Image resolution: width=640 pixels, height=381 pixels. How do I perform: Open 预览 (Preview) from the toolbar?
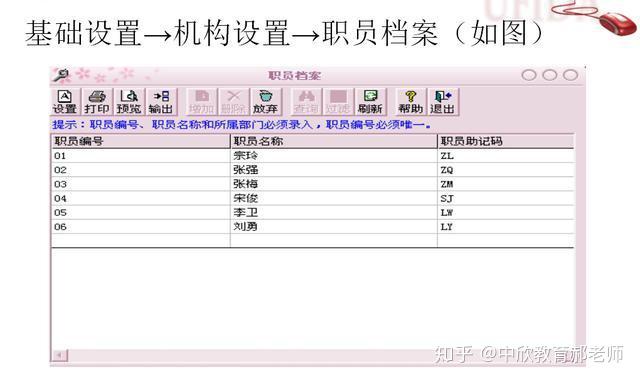click(129, 102)
